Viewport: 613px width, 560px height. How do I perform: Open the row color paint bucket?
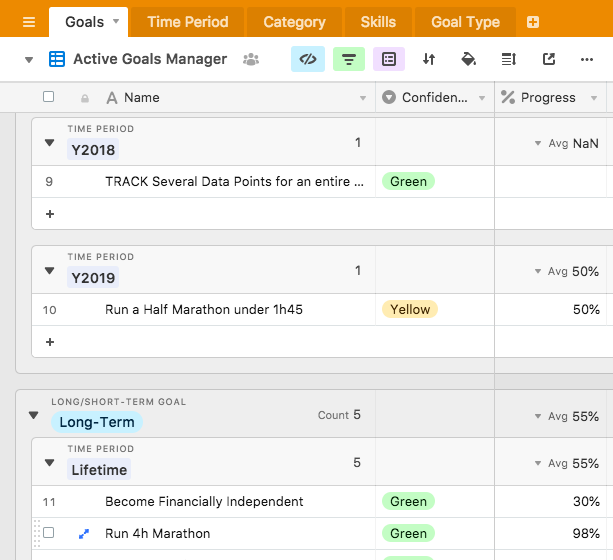[x=468, y=59]
